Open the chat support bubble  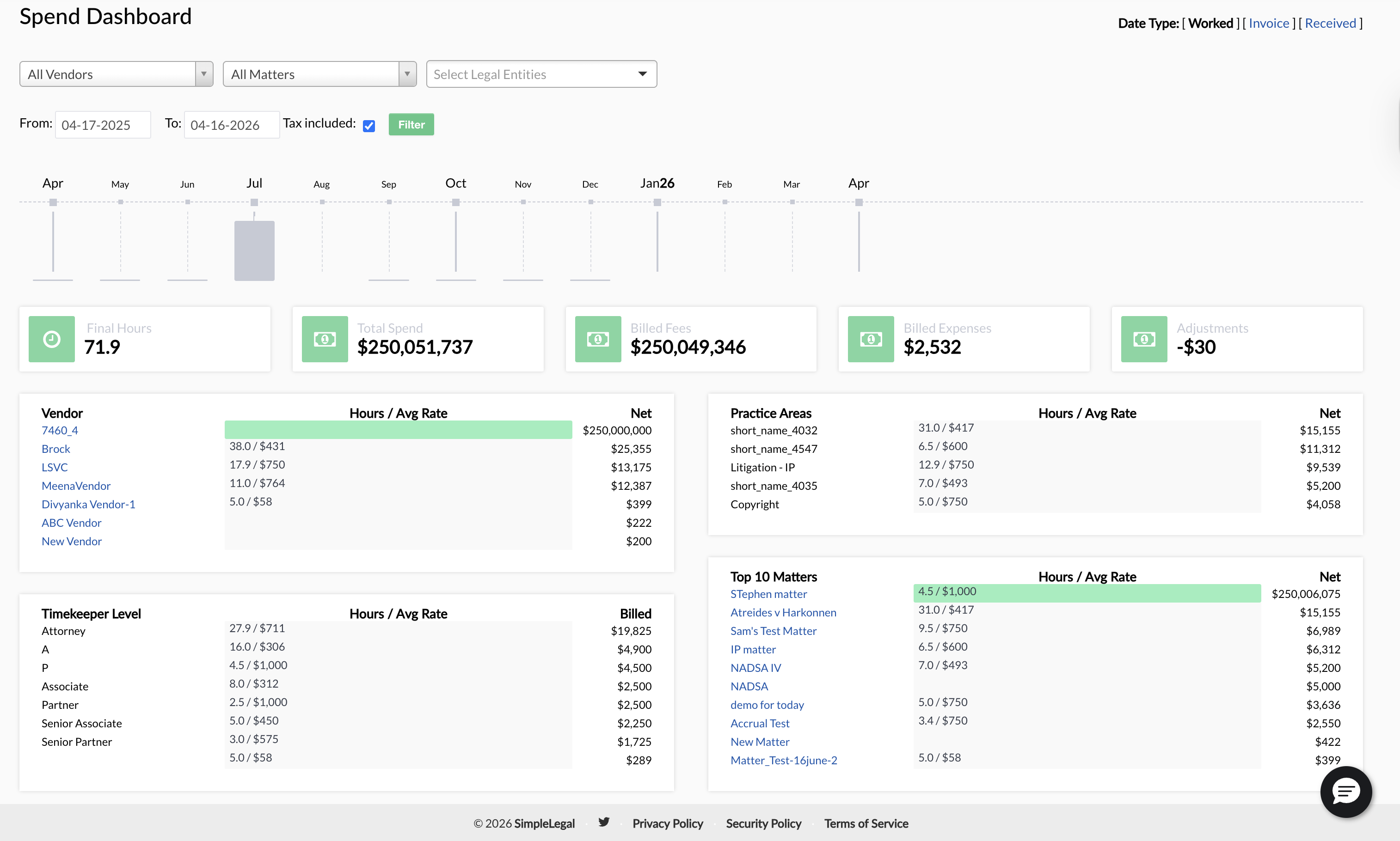[1345, 792]
